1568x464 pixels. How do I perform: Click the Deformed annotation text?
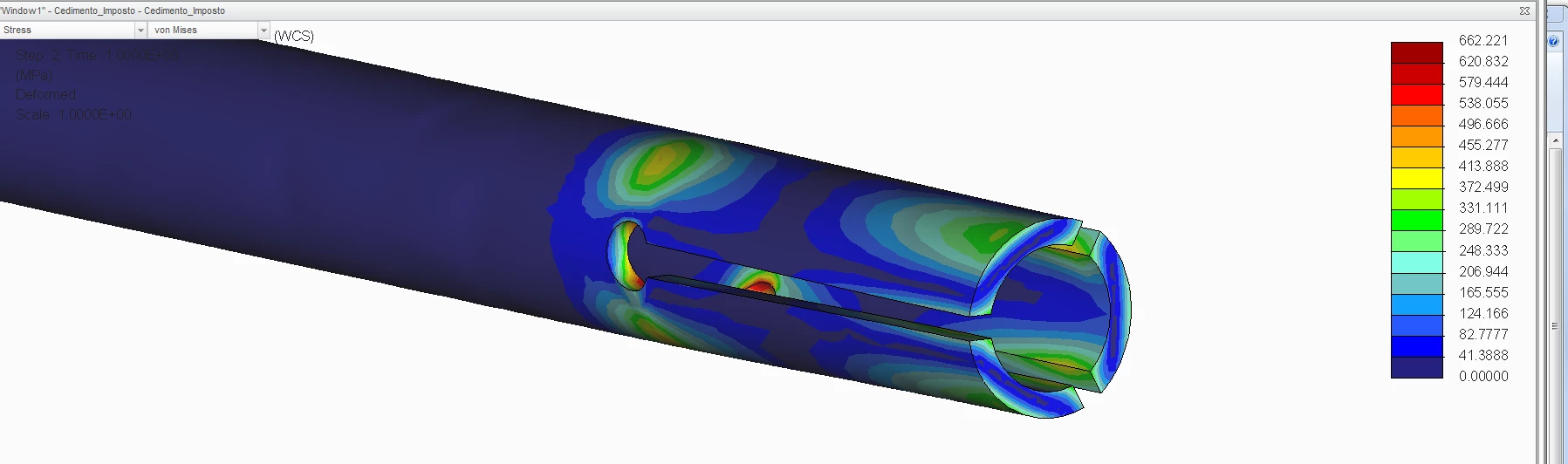tap(45, 94)
